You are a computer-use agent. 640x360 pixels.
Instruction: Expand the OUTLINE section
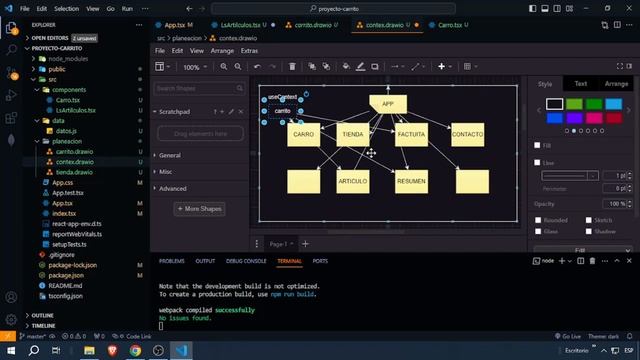pos(42,316)
